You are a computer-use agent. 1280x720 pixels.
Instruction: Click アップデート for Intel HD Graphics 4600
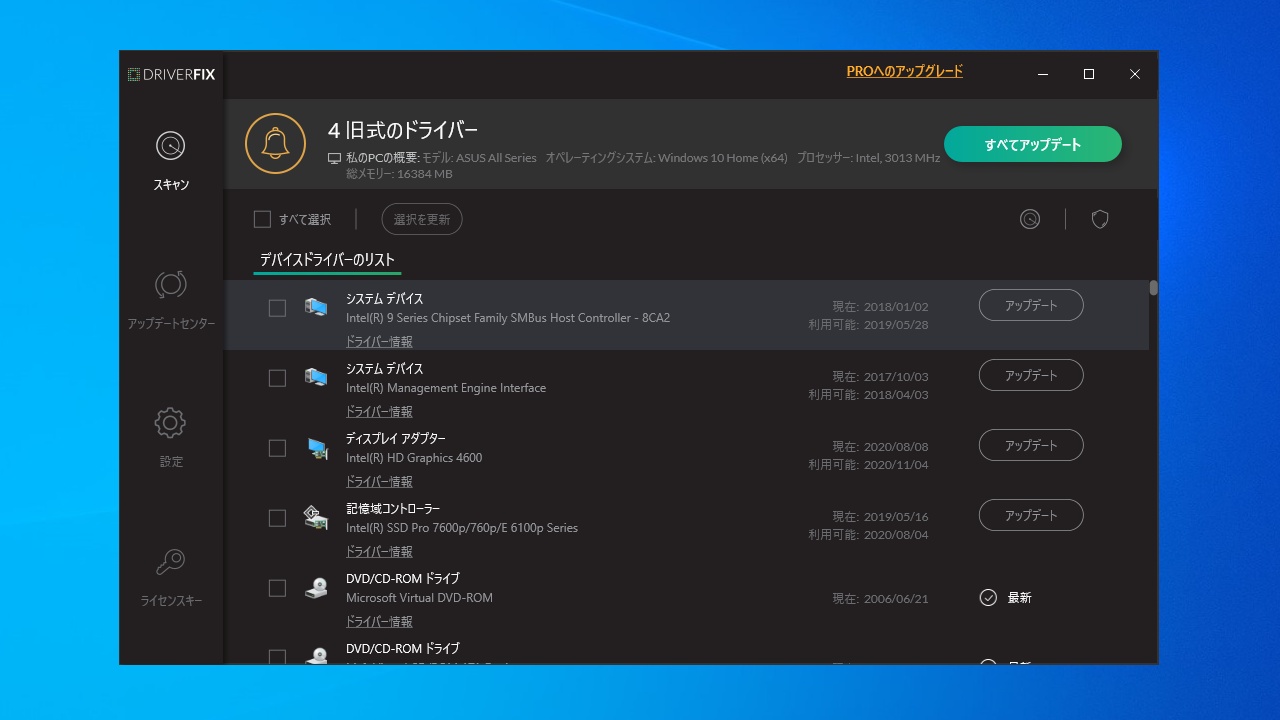(1031, 445)
